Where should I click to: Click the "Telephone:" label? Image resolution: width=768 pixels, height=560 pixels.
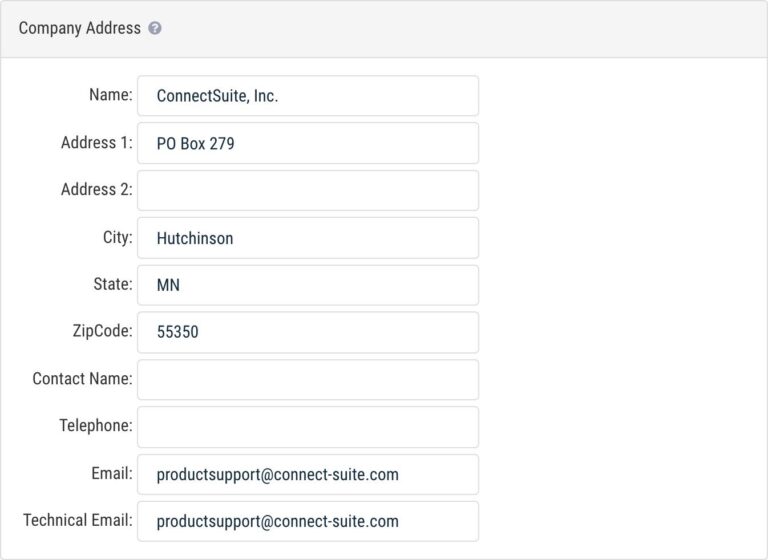click(x=95, y=427)
